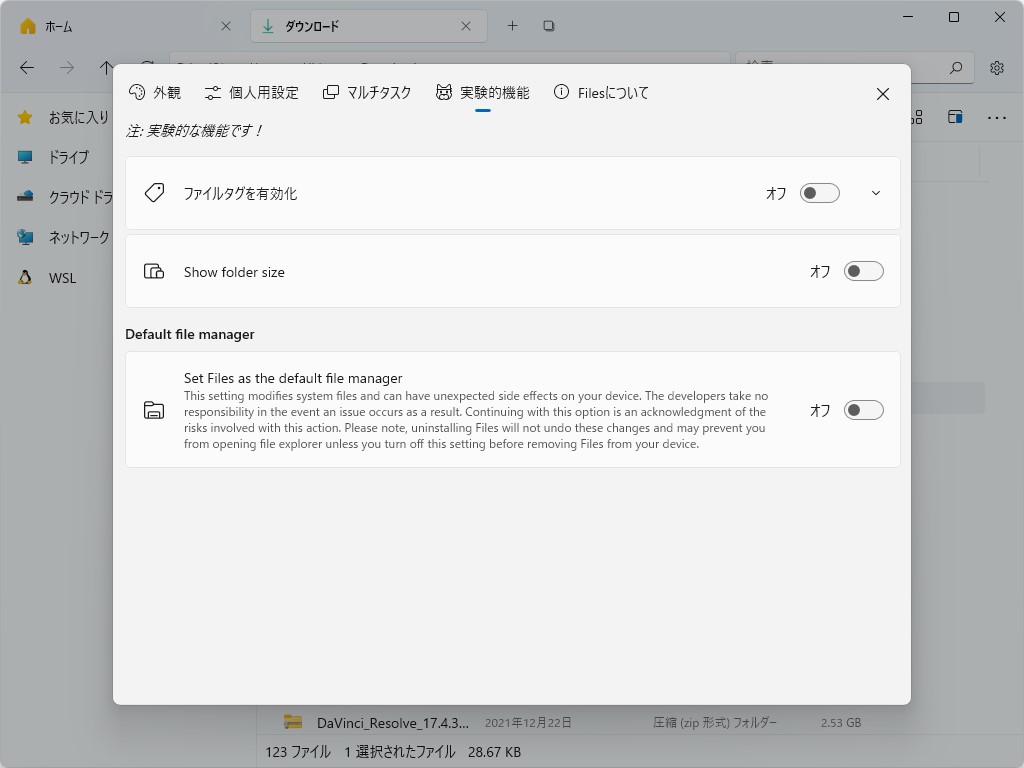The width and height of the screenshot is (1024, 768).
Task: Switch to the 外観 settings tab
Action: pos(155,92)
